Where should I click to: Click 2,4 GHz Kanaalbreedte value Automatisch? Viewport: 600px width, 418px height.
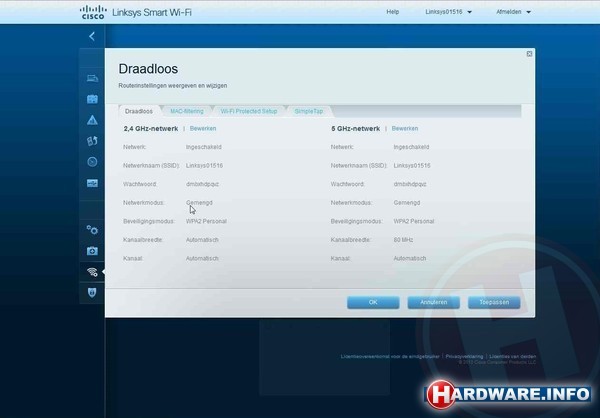coord(202,240)
